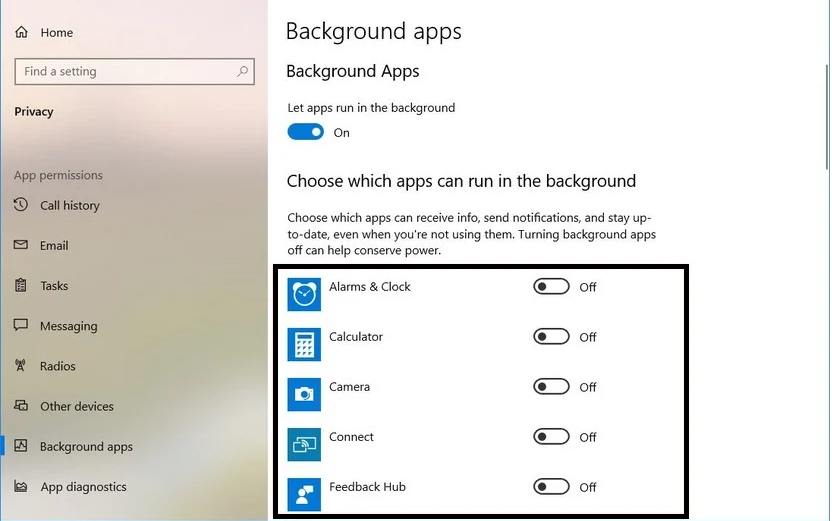Go to Home settings page
The width and height of the screenshot is (832, 521).
(57, 32)
